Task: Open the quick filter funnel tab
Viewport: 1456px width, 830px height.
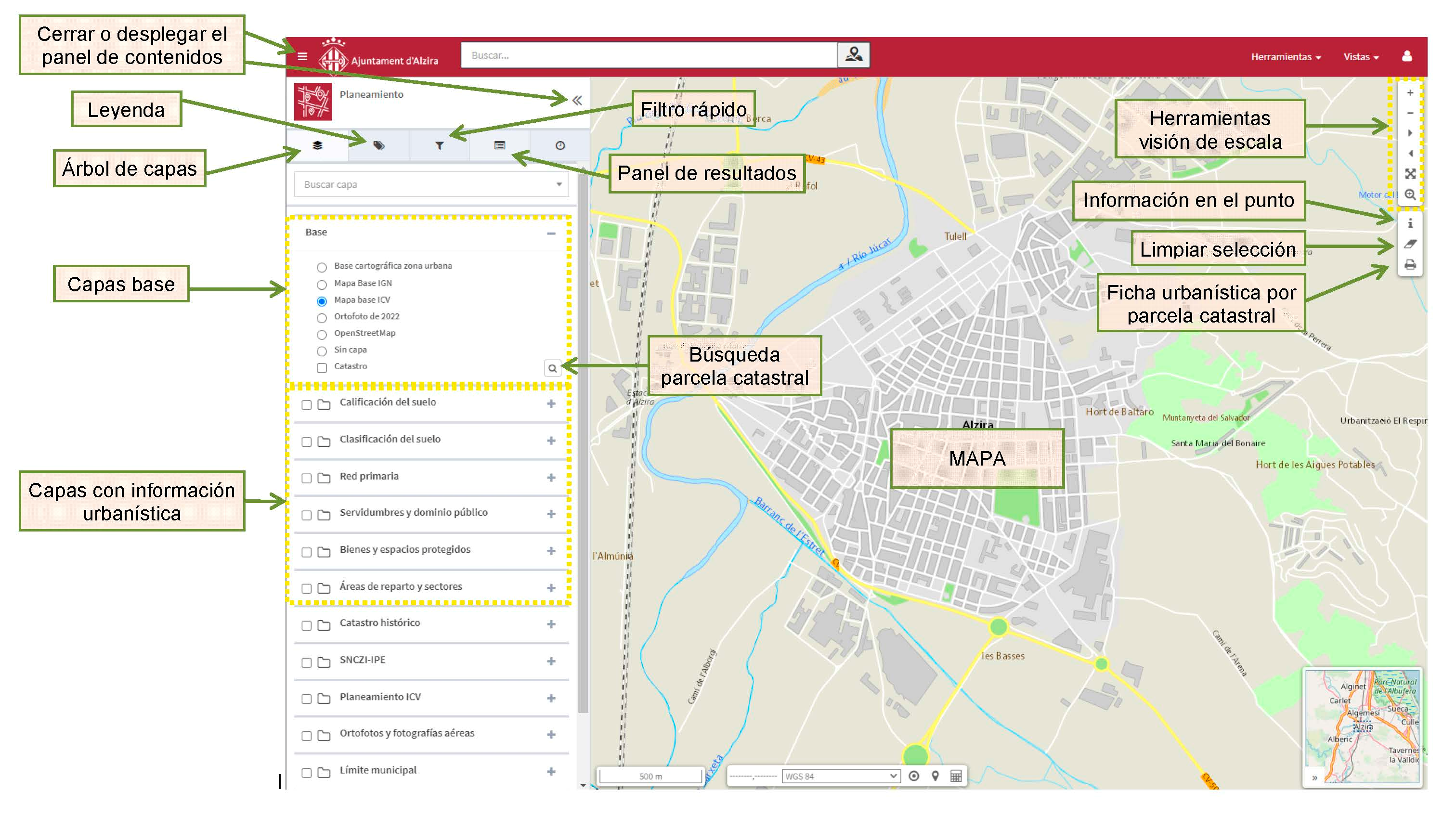Action: 439,145
